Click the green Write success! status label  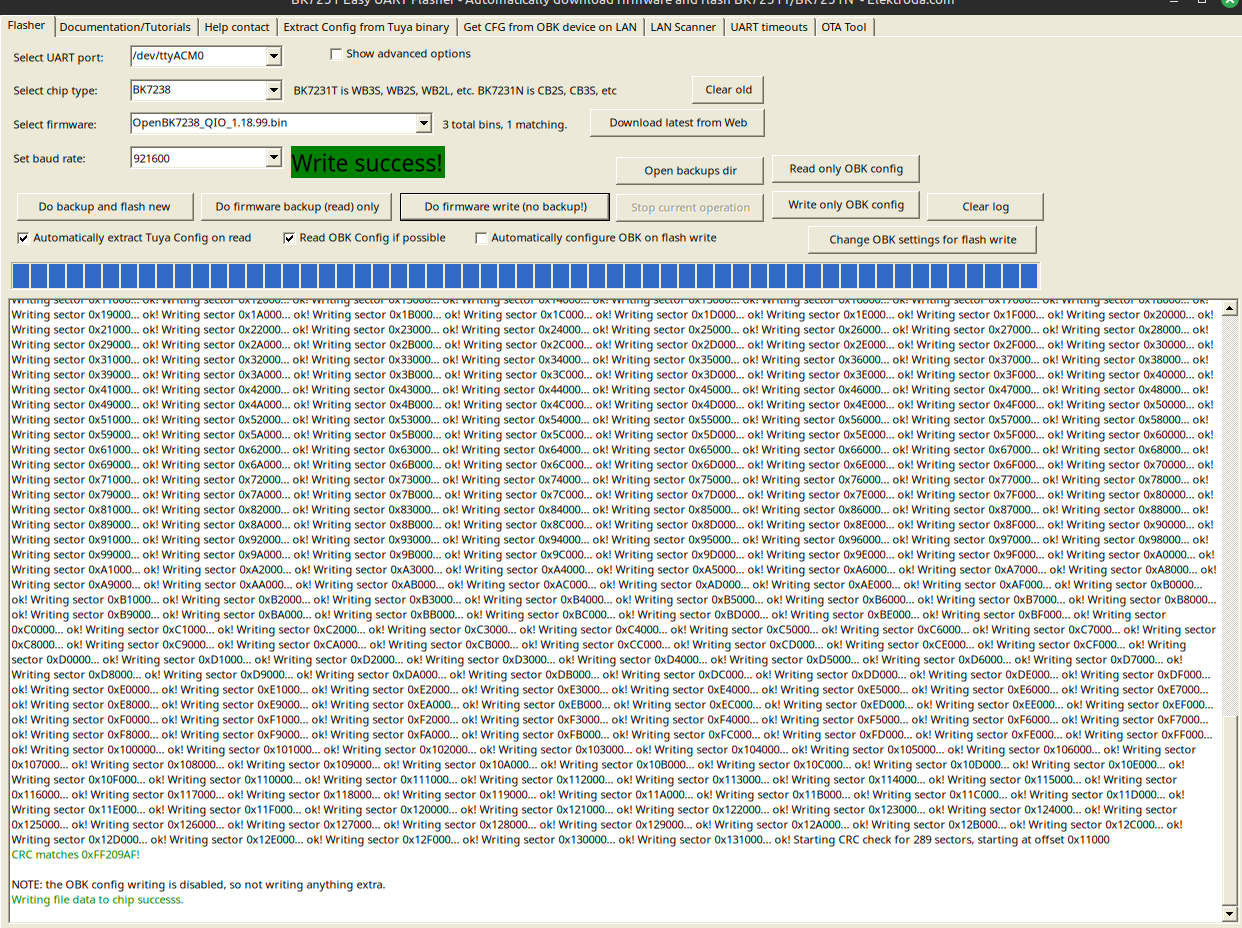(367, 163)
